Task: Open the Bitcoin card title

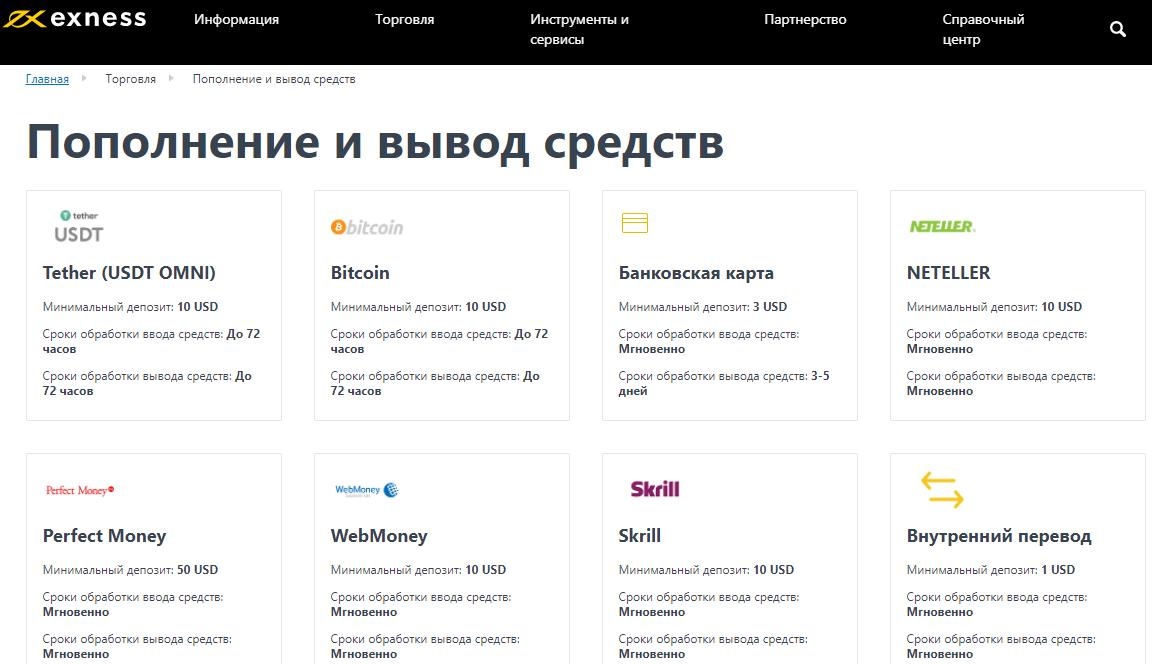Action: 360,273
